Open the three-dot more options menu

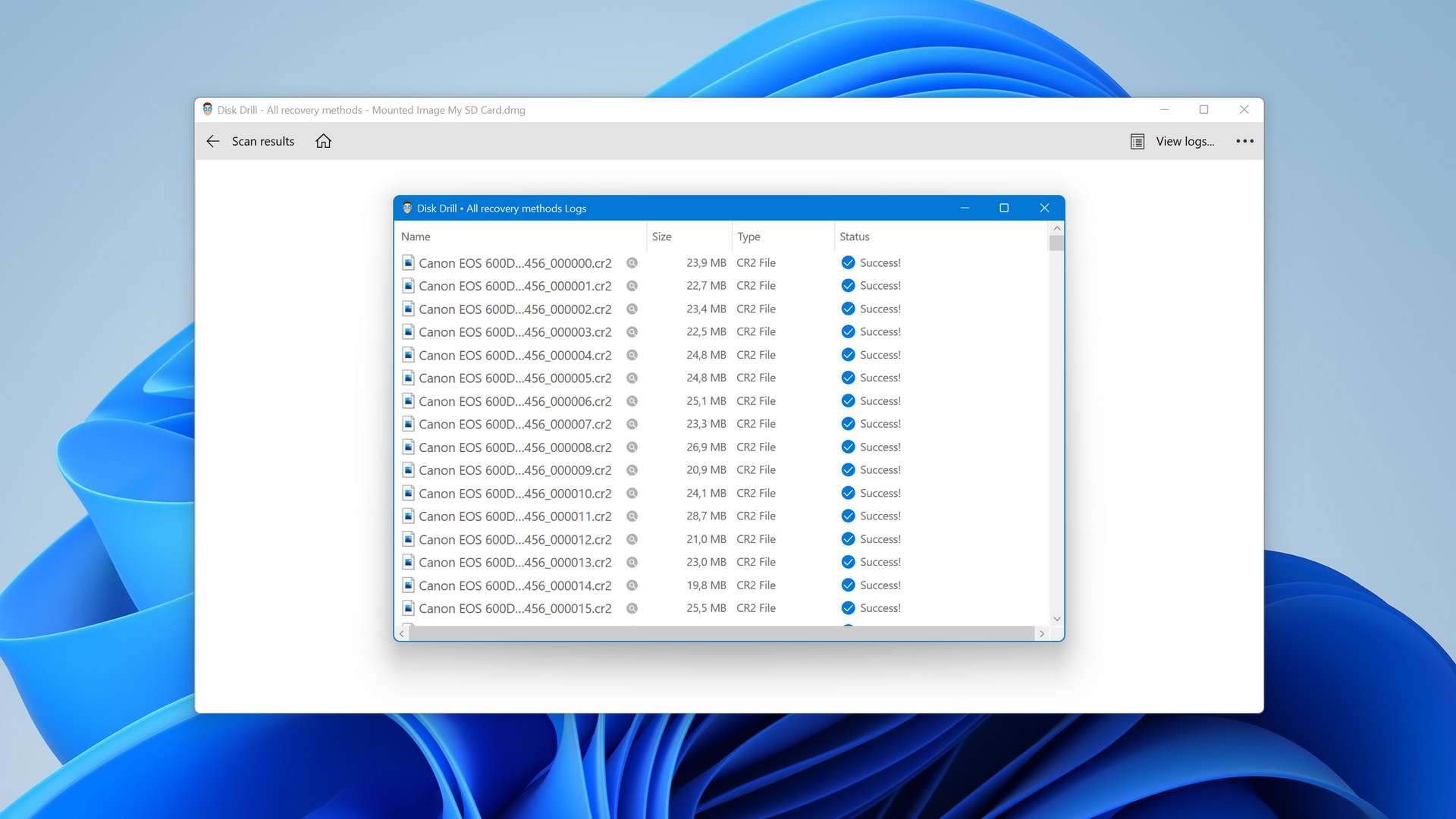(1244, 141)
